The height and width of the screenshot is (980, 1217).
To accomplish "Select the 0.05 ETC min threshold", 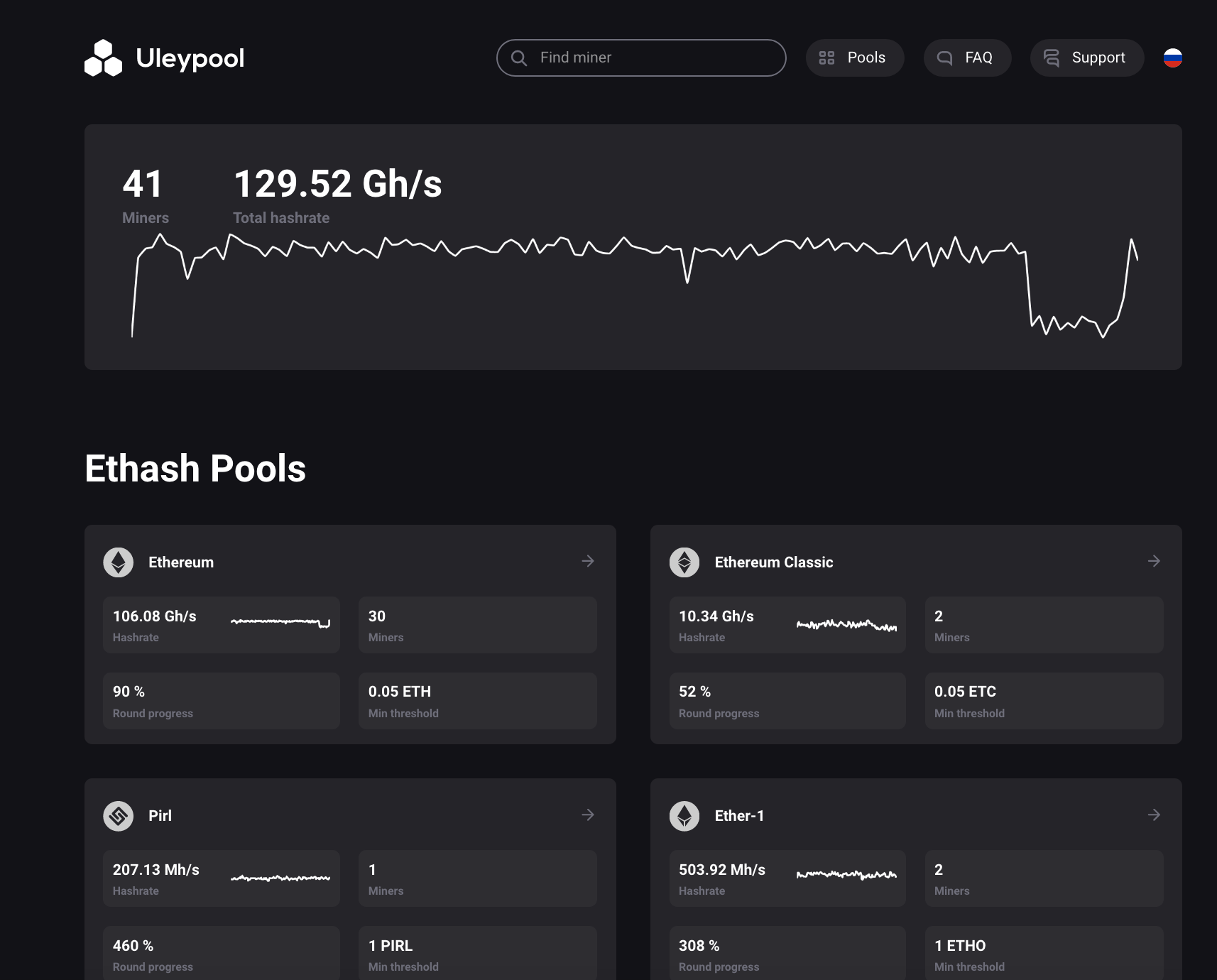I will coord(965,692).
